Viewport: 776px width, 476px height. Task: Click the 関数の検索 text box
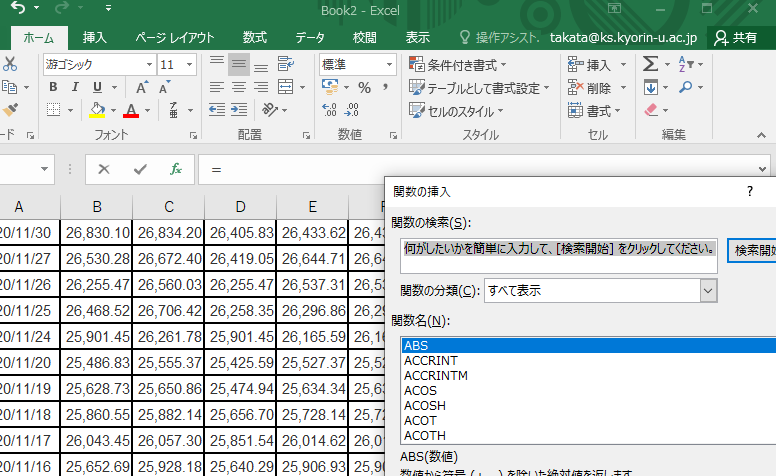click(559, 256)
